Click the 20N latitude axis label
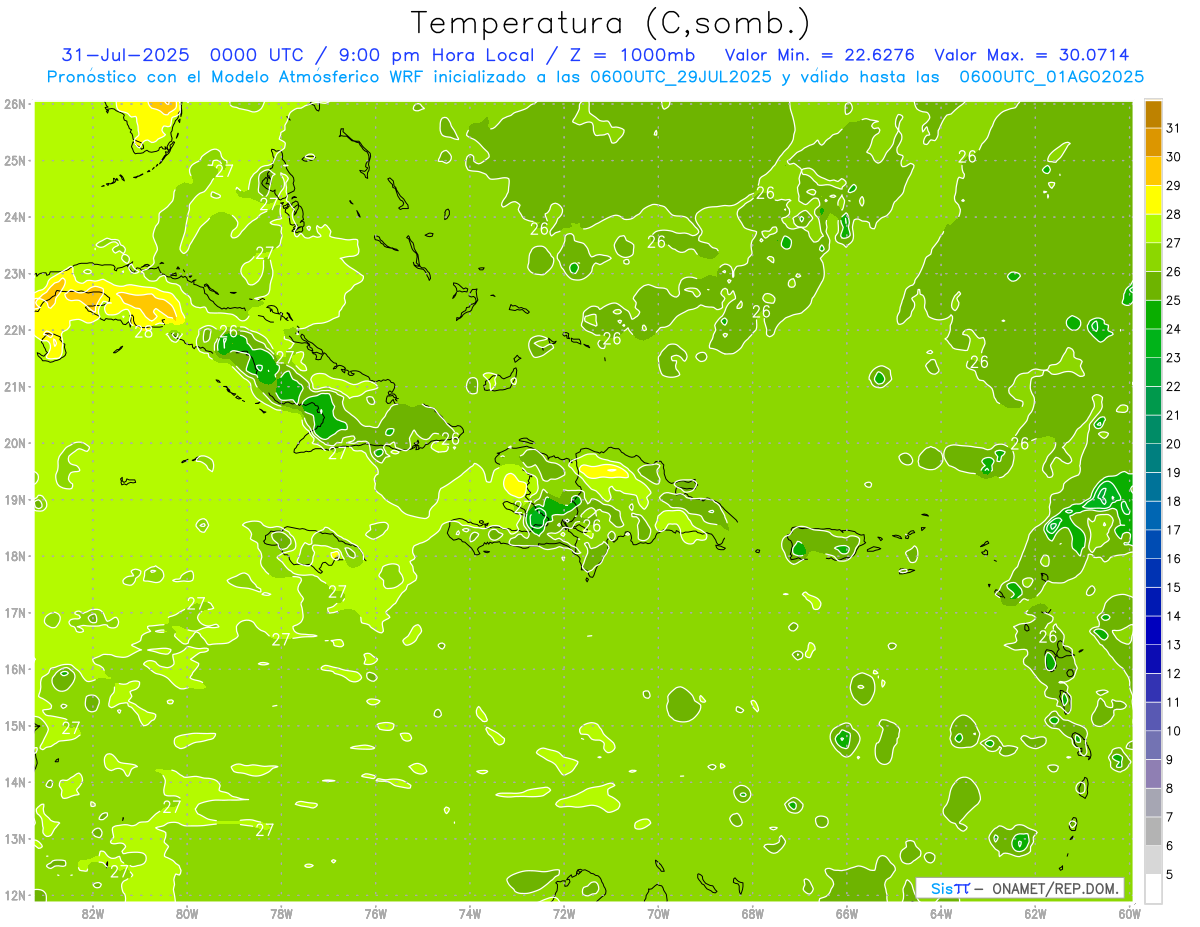The image size is (1200, 927). tap(15, 442)
